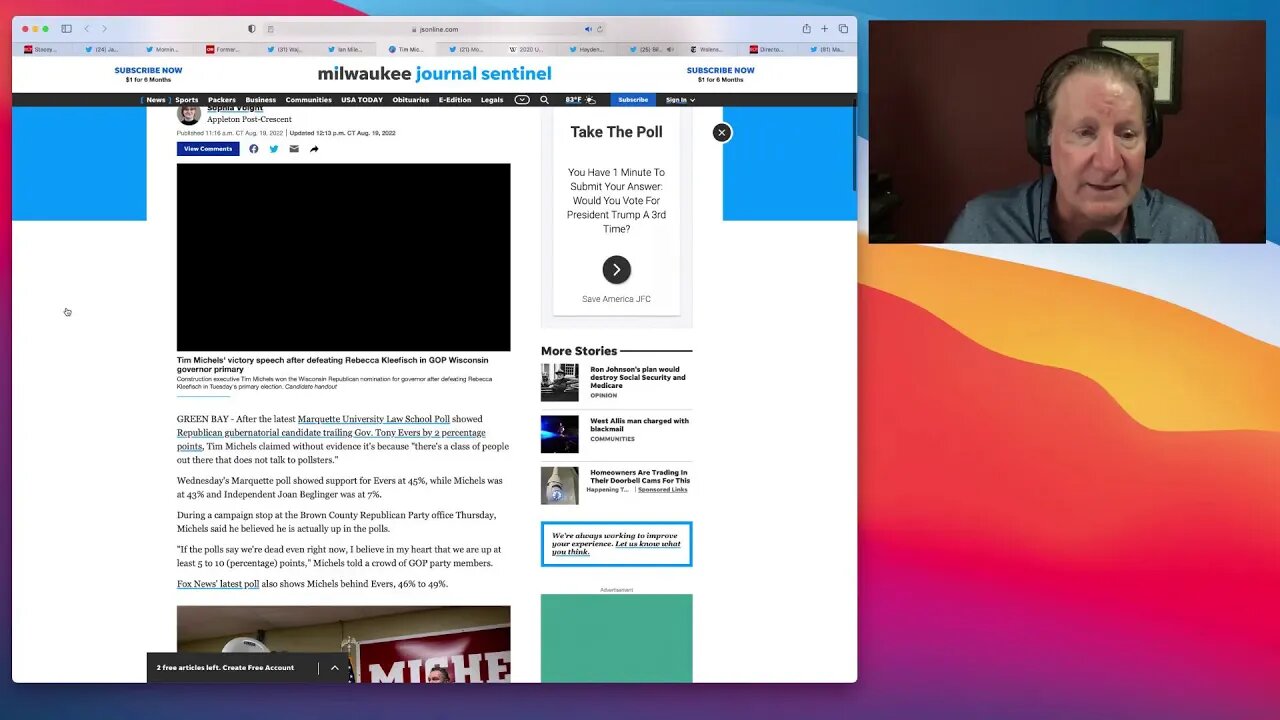Click the jsonline.com address field
Viewport: 1280px width, 720px height.
coord(435,29)
